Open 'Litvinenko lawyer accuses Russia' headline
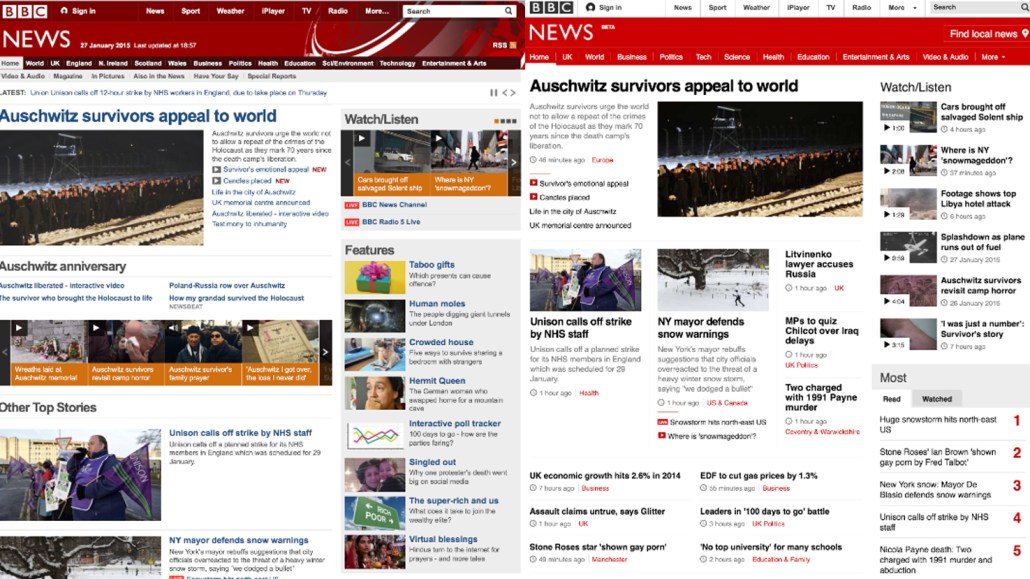The width and height of the screenshot is (1030, 579). pos(819,264)
